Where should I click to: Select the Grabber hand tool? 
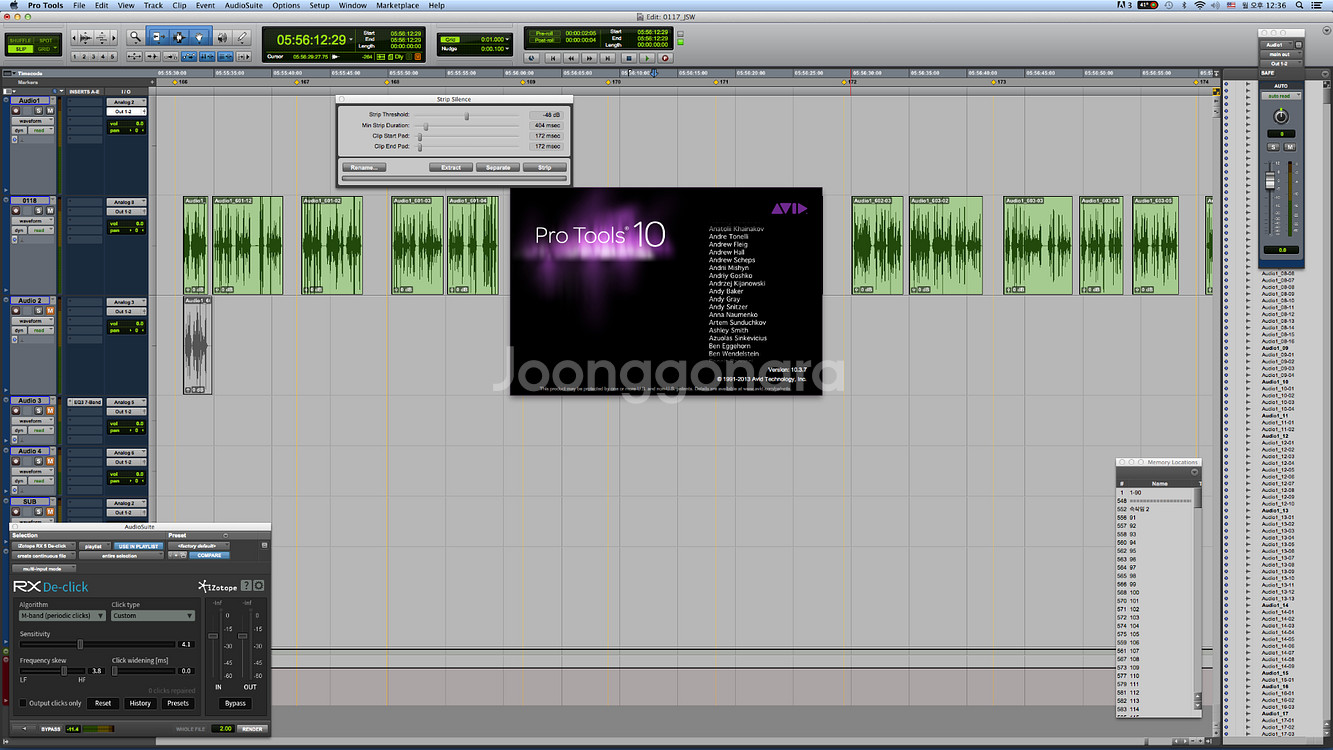[200, 36]
